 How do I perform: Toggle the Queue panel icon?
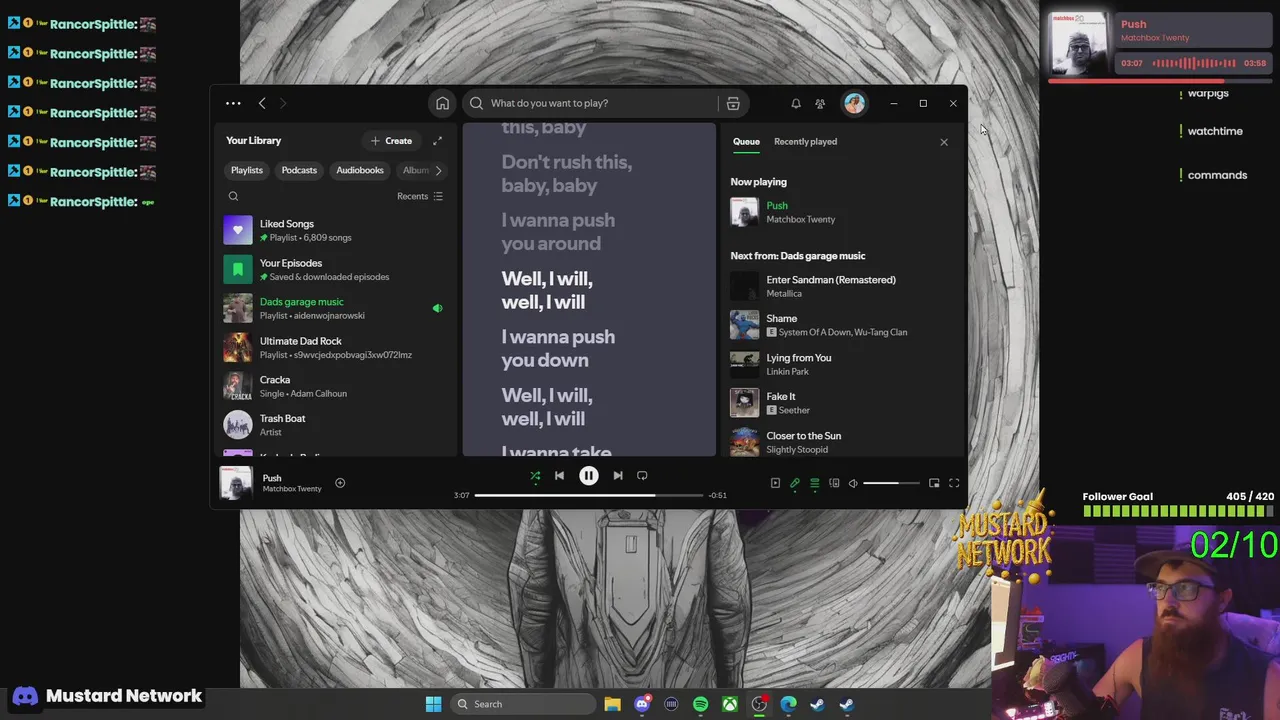[815, 483]
